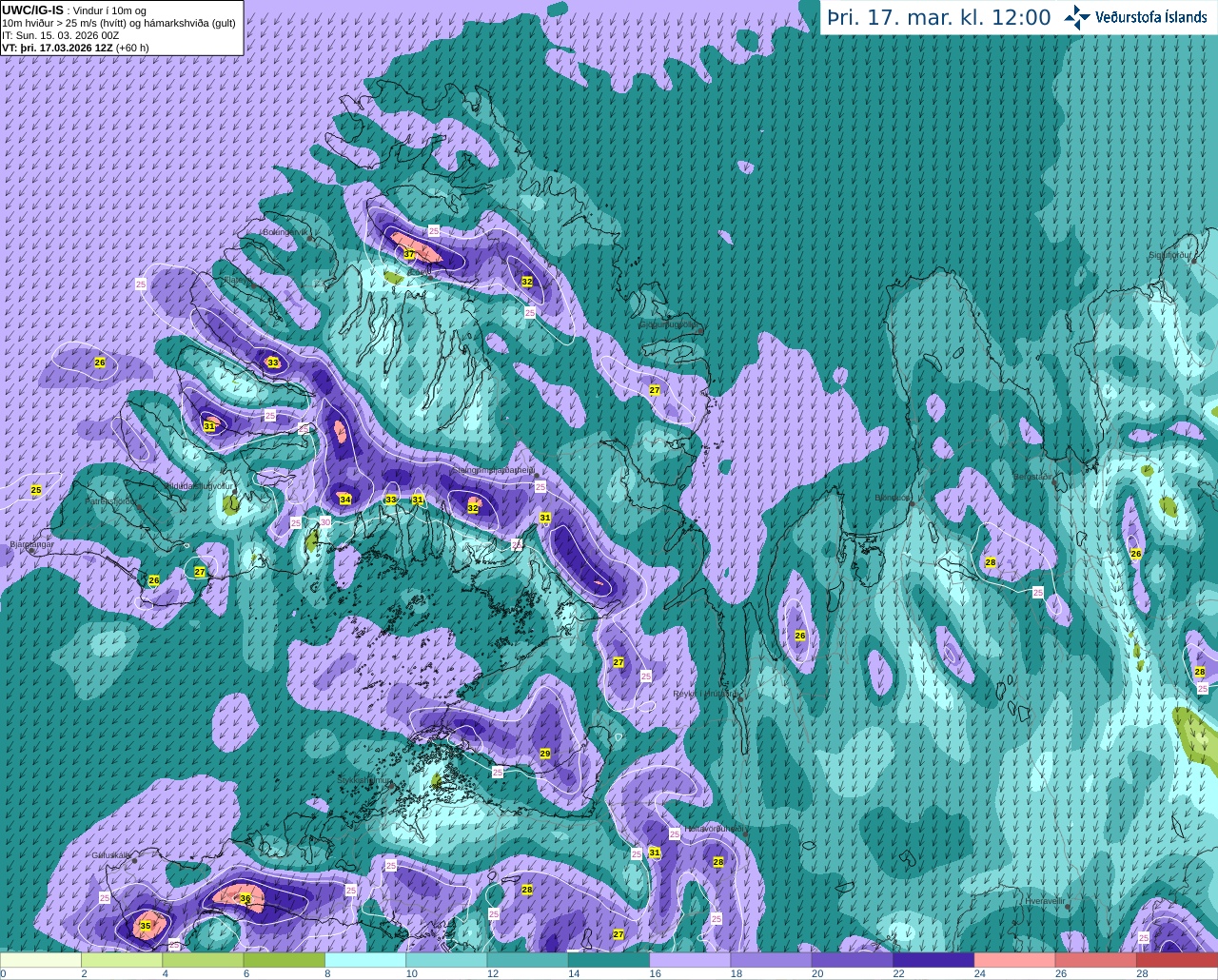The height and width of the screenshot is (980, 1218).
Task: Select the 2–4 m/s light green legend swatch
Action: click(x=122, y=960)
